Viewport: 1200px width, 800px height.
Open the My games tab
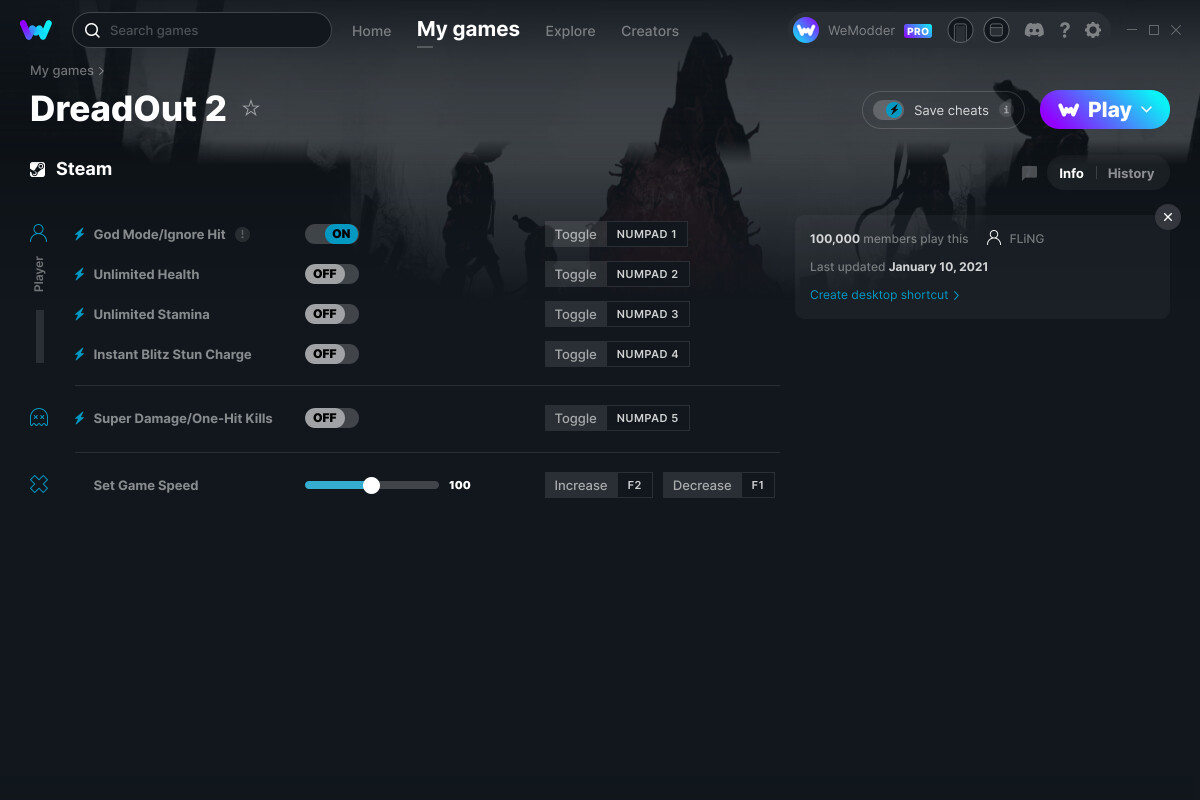click(x=468, y=30)
